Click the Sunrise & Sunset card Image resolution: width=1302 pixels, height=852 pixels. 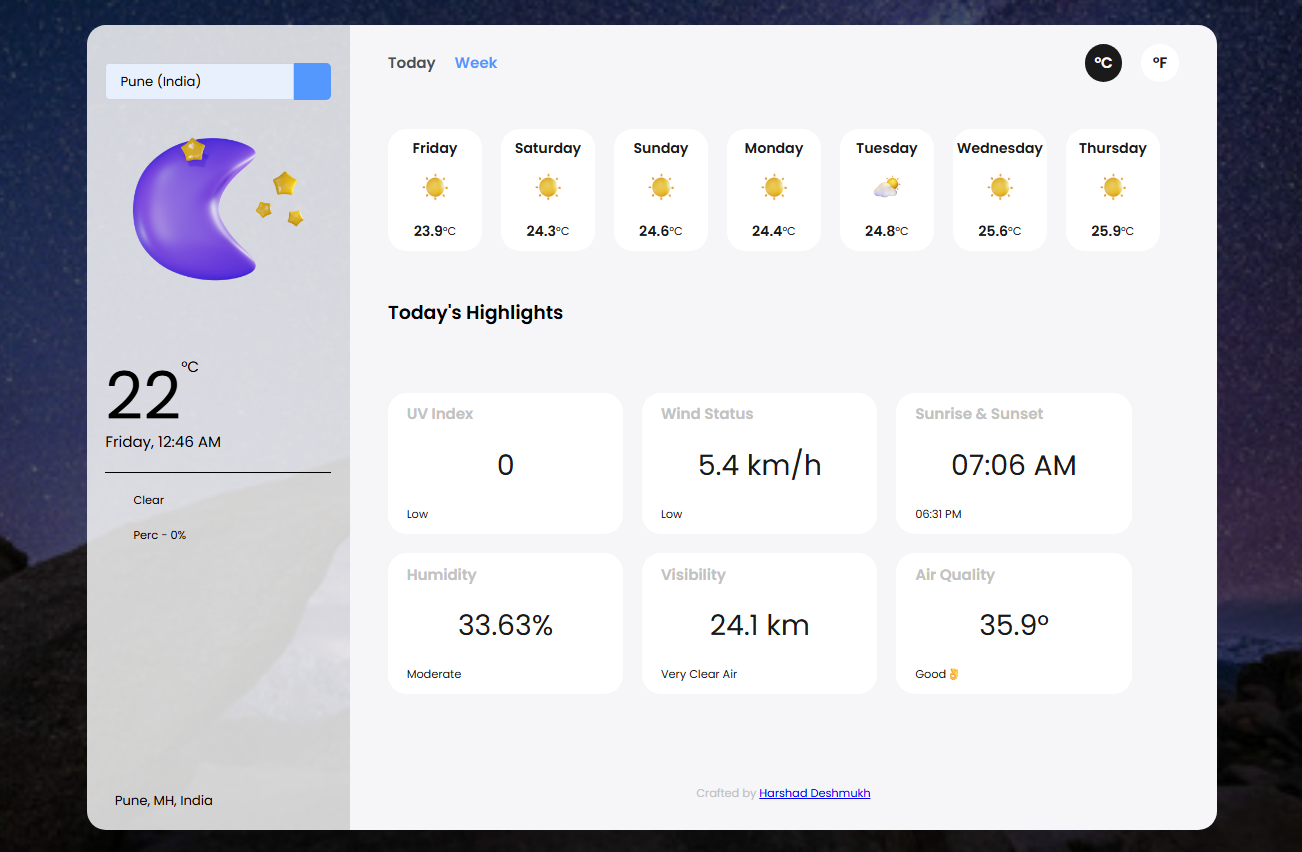[1013, 463]
